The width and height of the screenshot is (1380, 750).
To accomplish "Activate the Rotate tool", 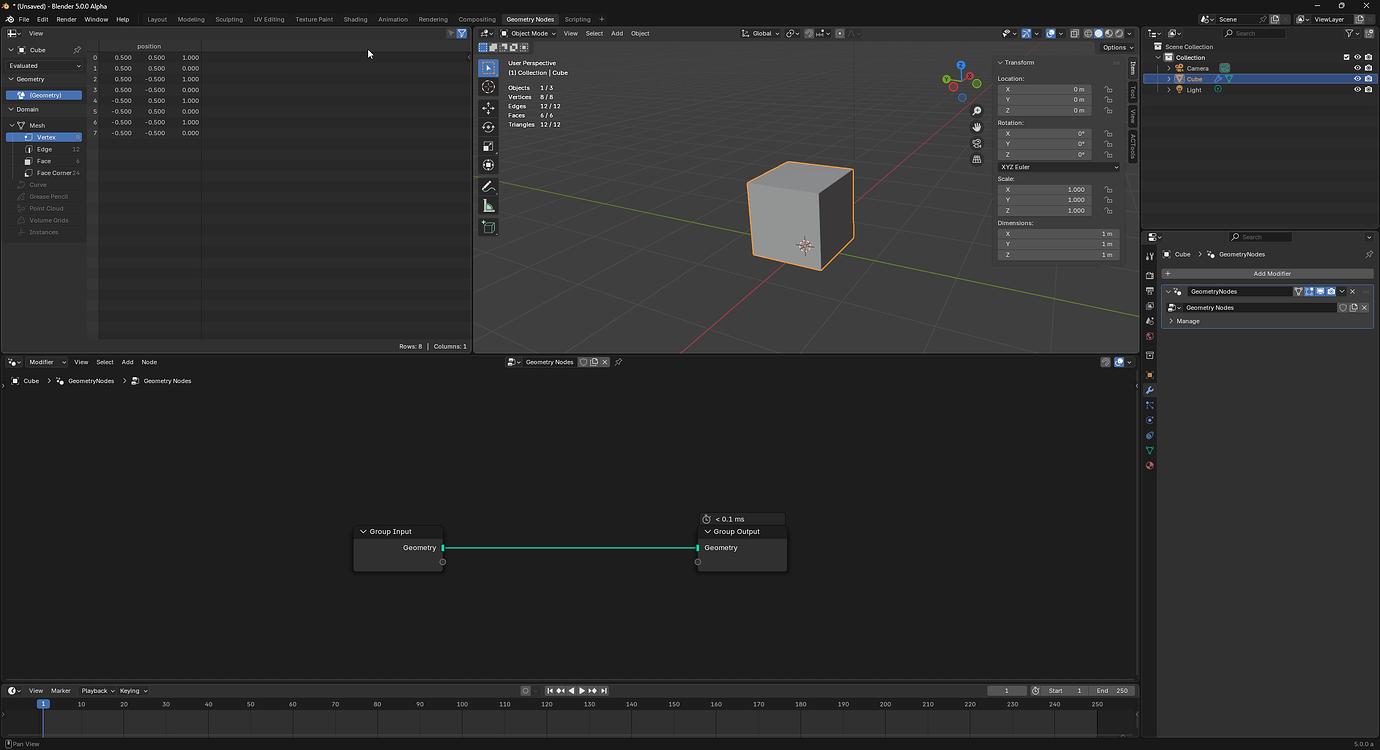I will [488, 127].
